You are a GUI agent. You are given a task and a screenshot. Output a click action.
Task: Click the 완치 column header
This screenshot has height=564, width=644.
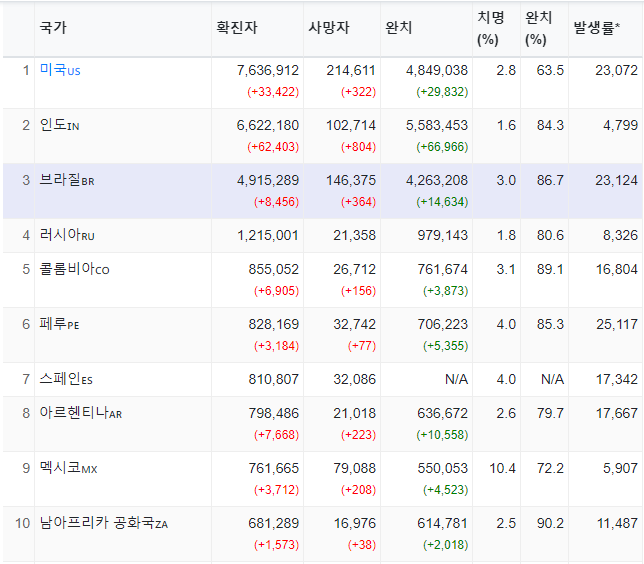click(x=398, y=28)
